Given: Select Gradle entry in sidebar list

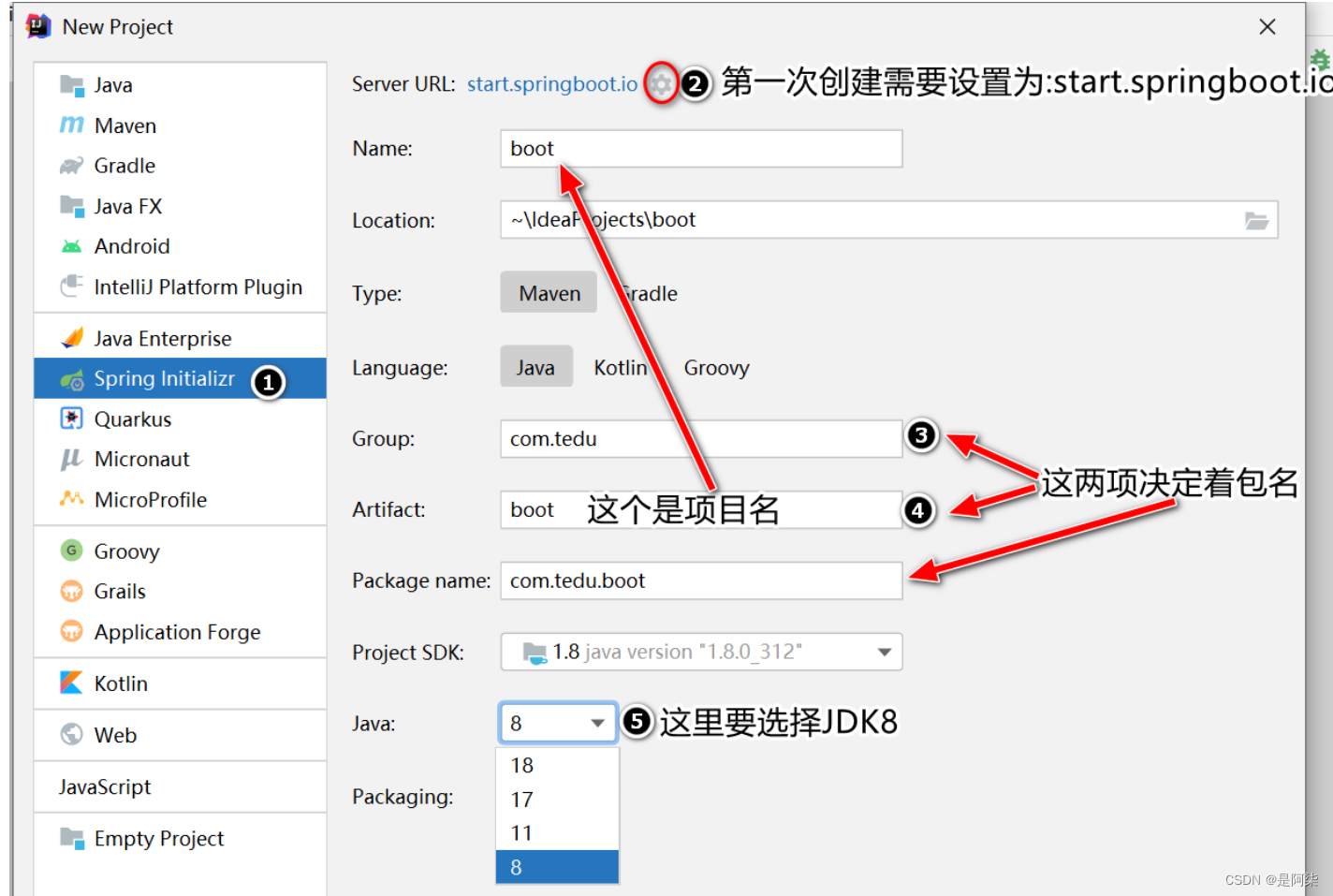Looking at the screenshot, I should (x=180, y=166).
